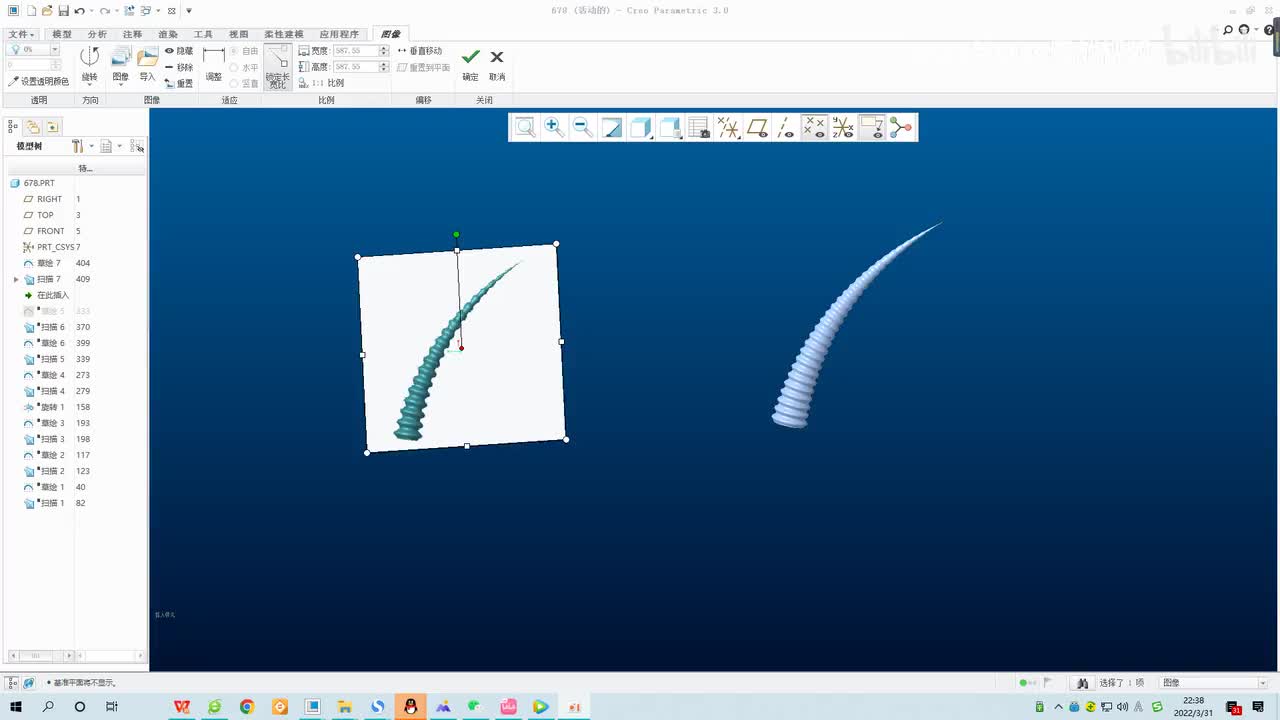Viewport: 1280px width, 720px height.
Task: Toggle coordinate system display icon
Action: click(844, 127)
